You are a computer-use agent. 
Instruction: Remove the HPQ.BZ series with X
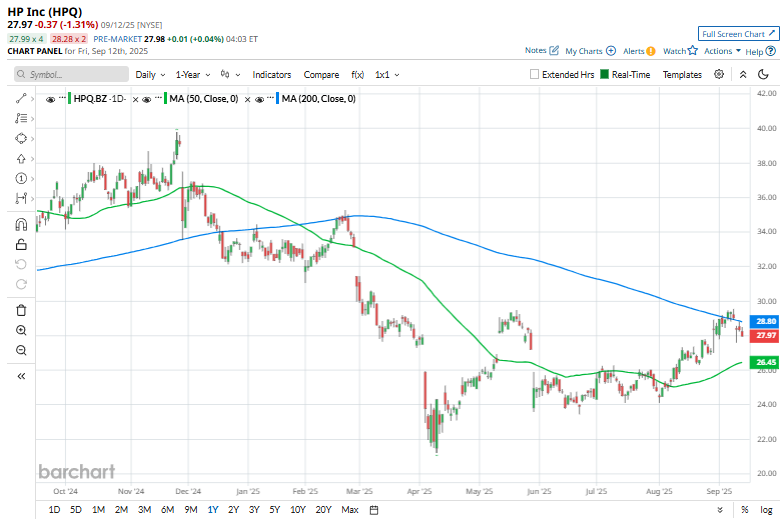pos(135,100)
